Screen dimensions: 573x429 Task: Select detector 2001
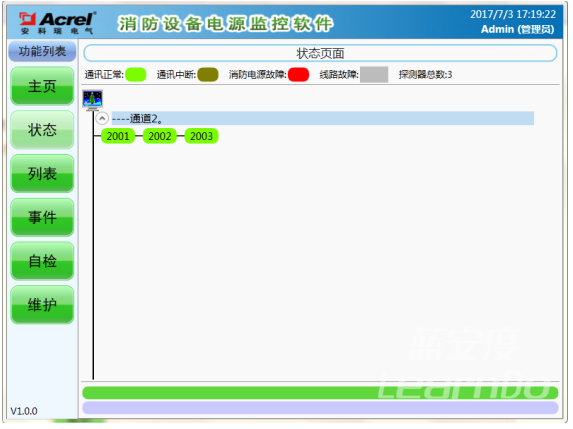(118, 136)
